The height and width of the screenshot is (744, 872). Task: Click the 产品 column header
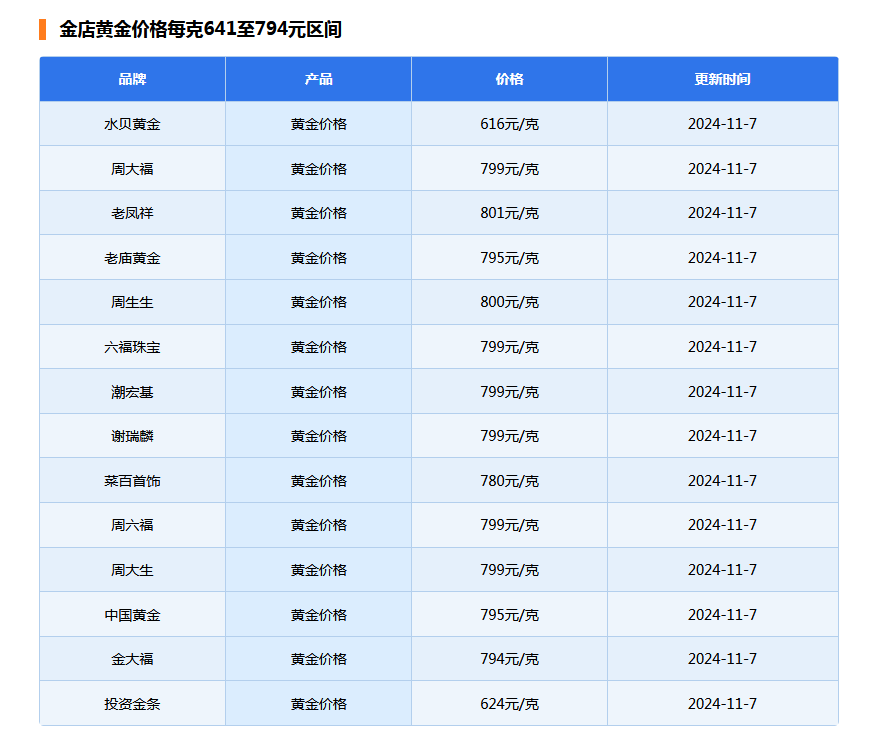[318, 79]
